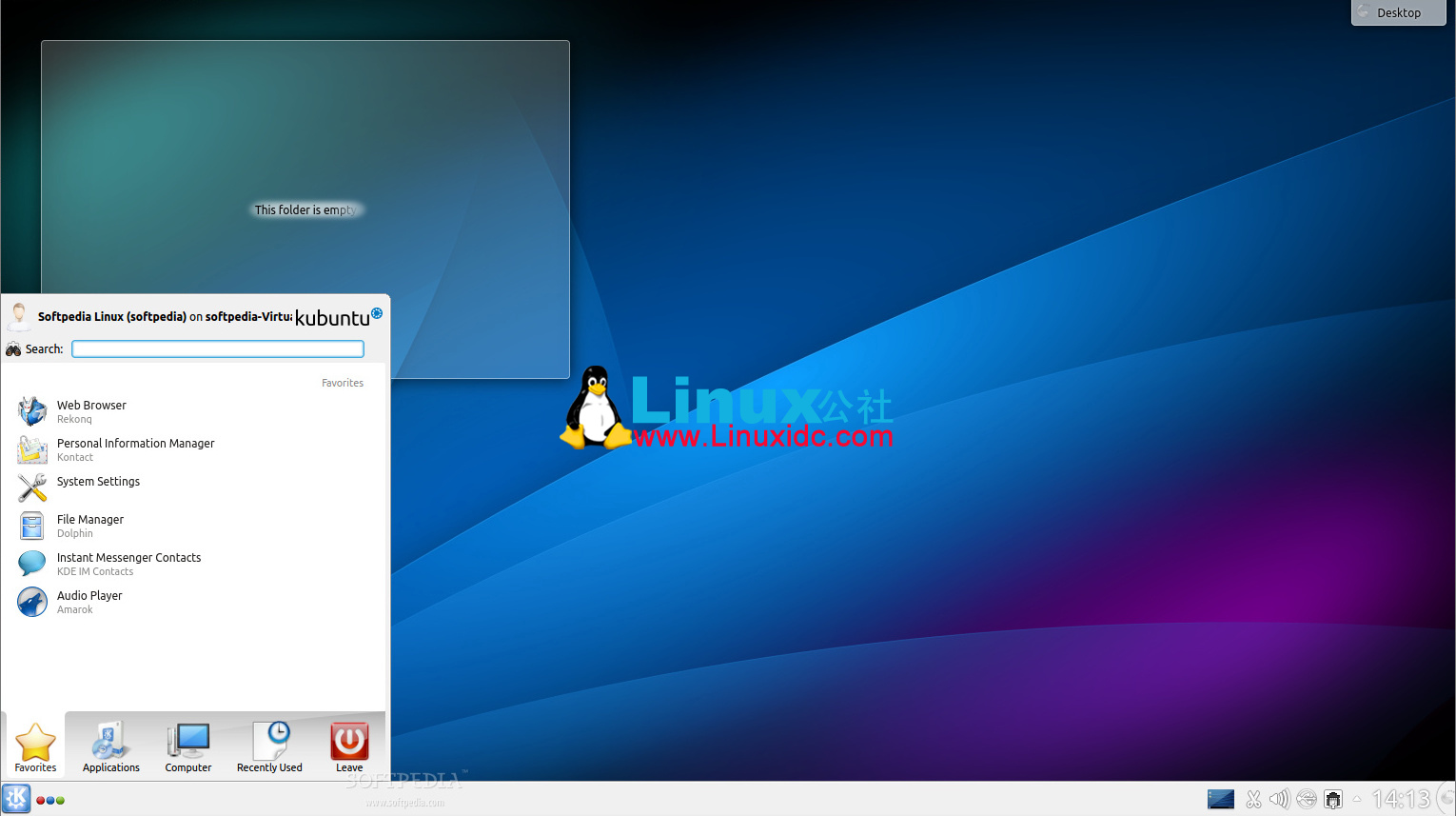
Task: Expand the system tray hidden icons arrow
Action: click(1357, 800)
